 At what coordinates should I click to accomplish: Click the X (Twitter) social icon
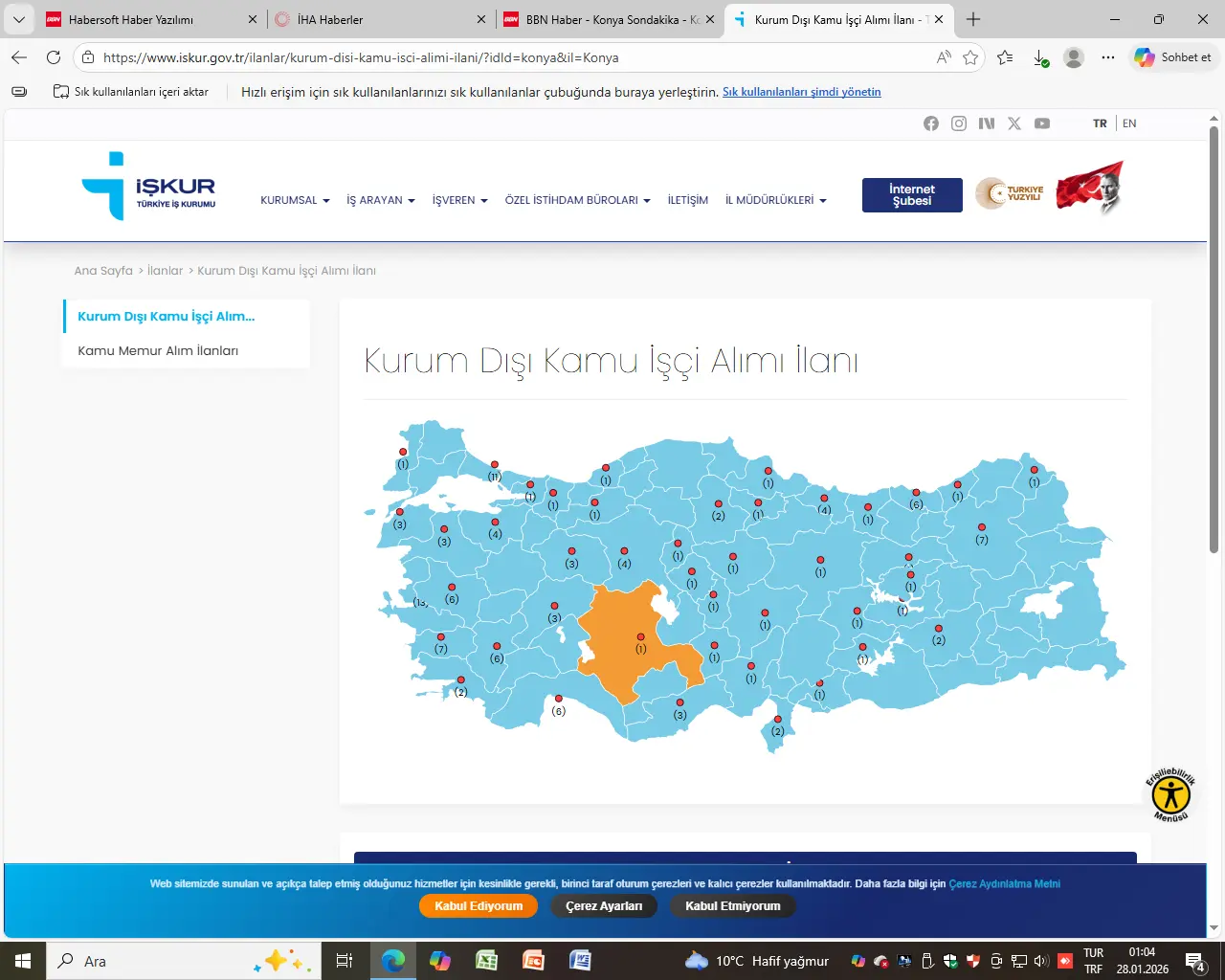point(1014,123)
